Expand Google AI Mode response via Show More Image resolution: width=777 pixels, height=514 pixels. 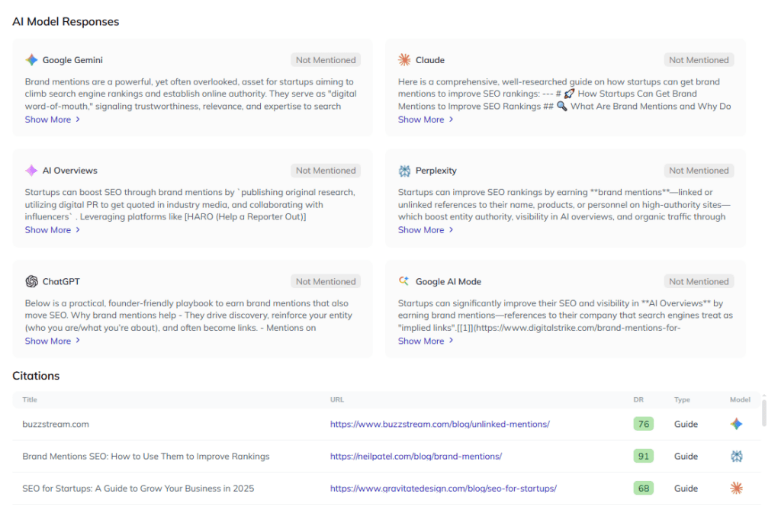point(426,341)
